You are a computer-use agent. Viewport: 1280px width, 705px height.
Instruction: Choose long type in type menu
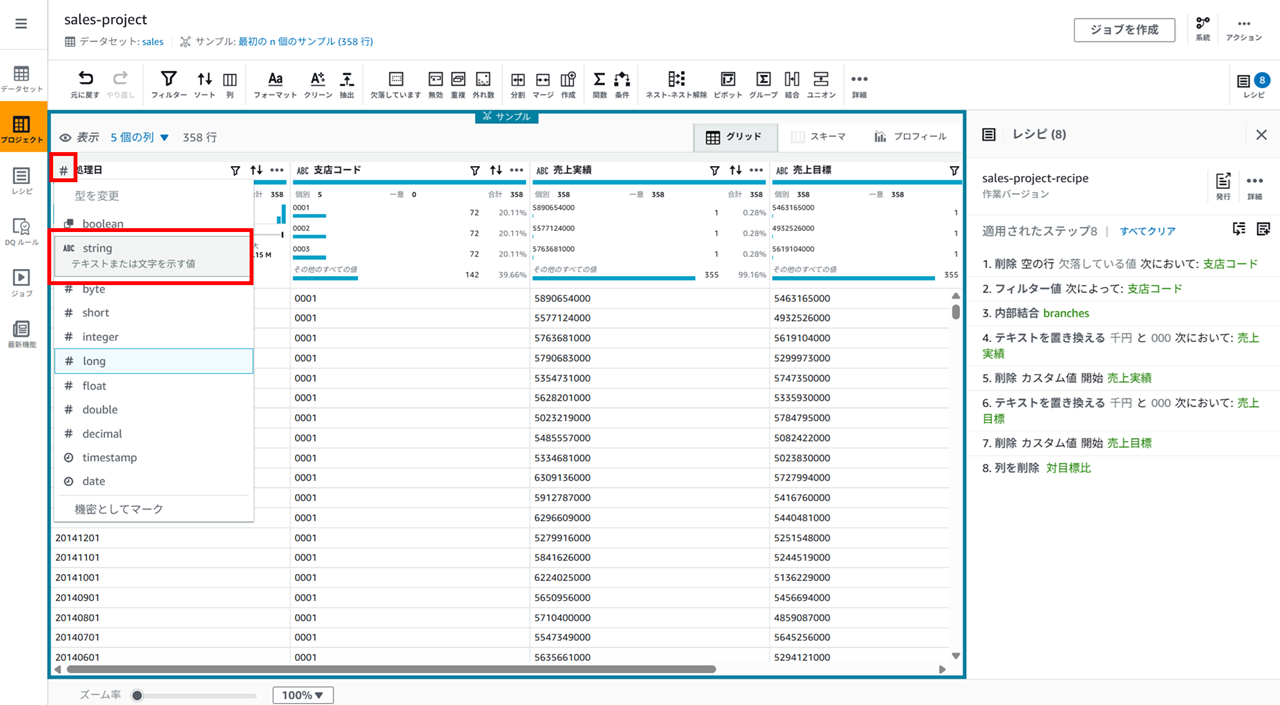(153, 361)
